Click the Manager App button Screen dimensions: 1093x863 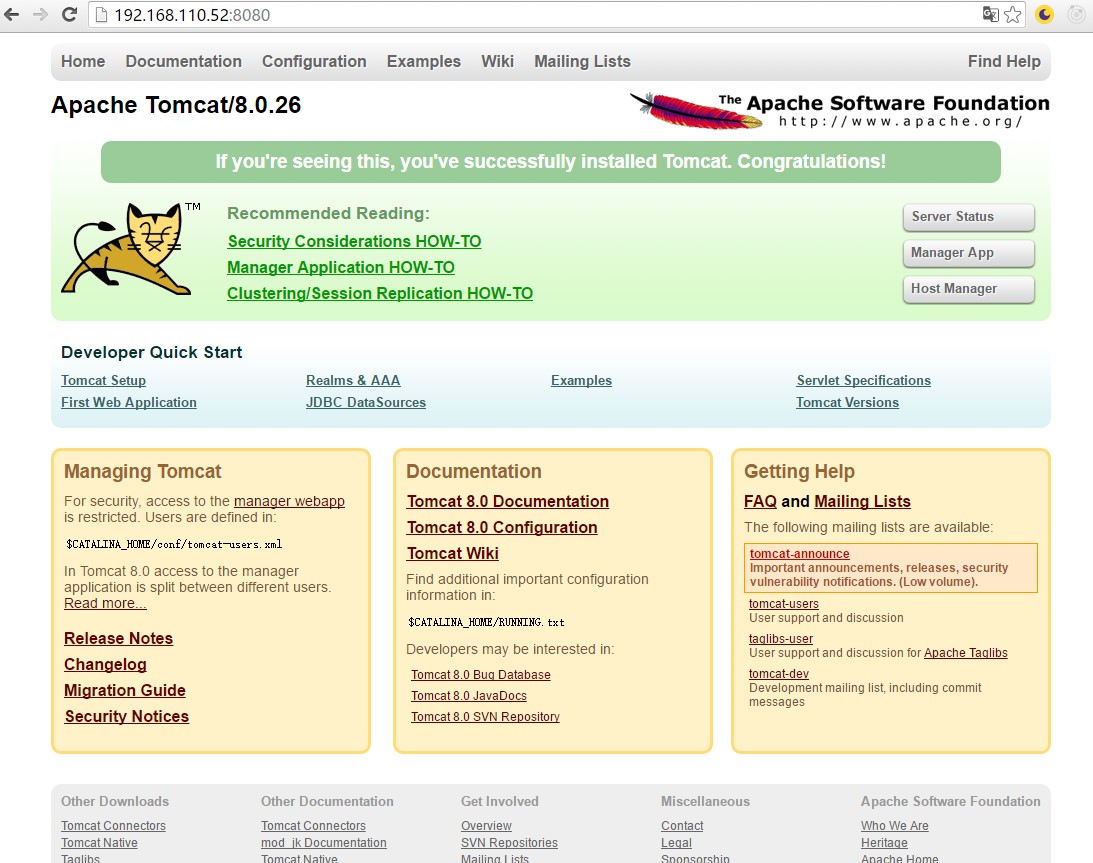coord(968,253)
